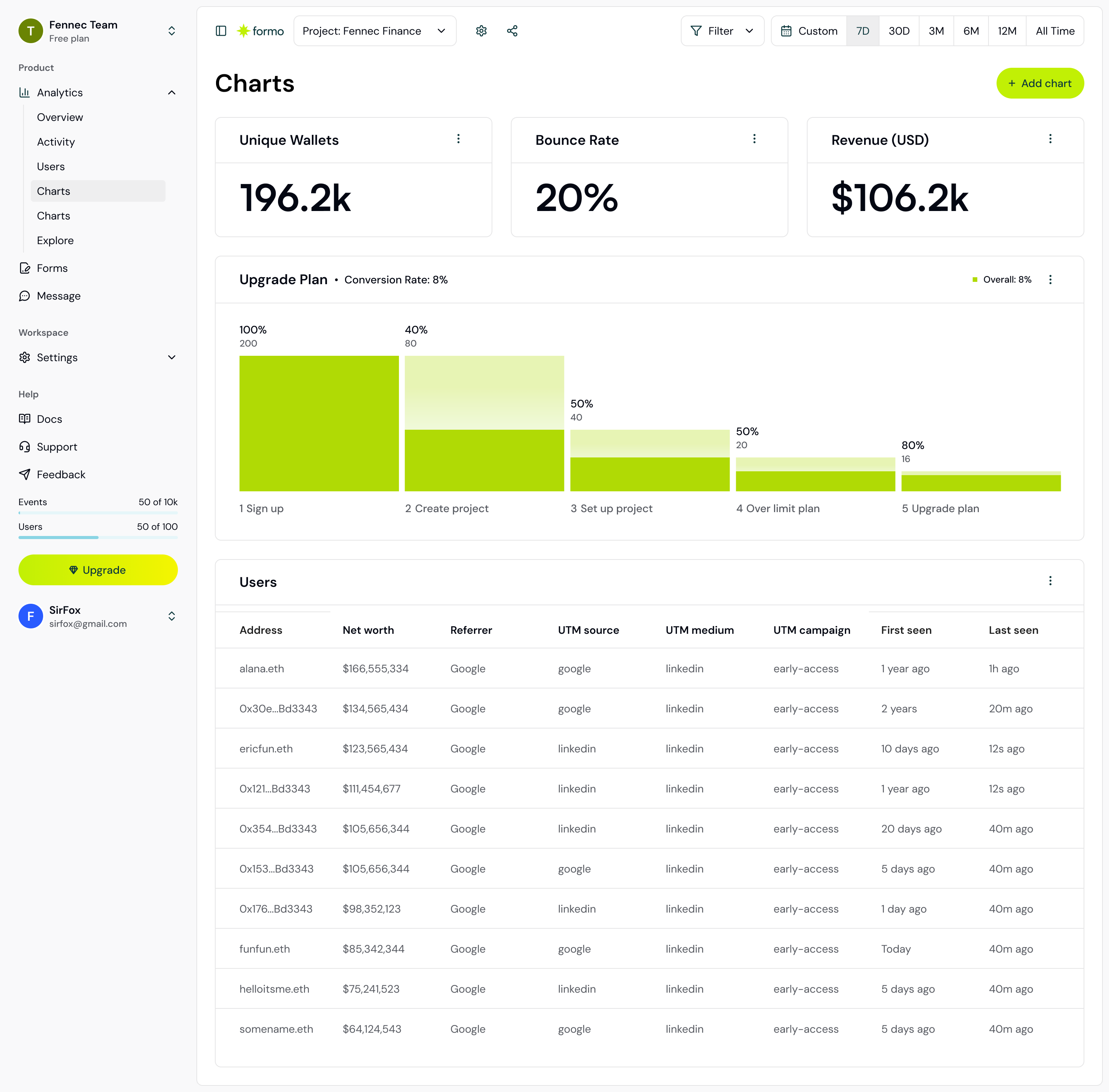This screenshot has width=1109, height=1092.
Task: Click the Sign up funnel bar
Action: coord(319,423)
